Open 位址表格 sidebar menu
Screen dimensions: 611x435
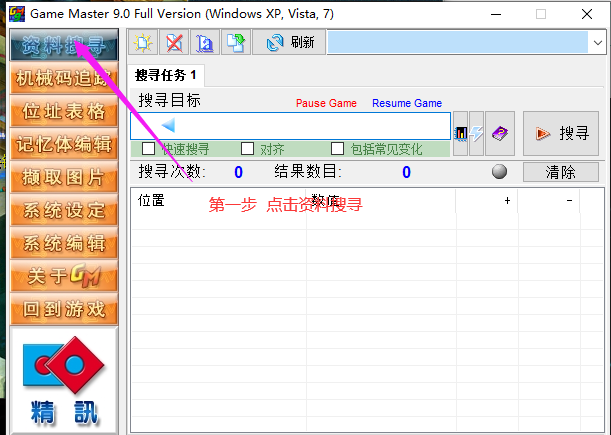click(x=64, y=111)
